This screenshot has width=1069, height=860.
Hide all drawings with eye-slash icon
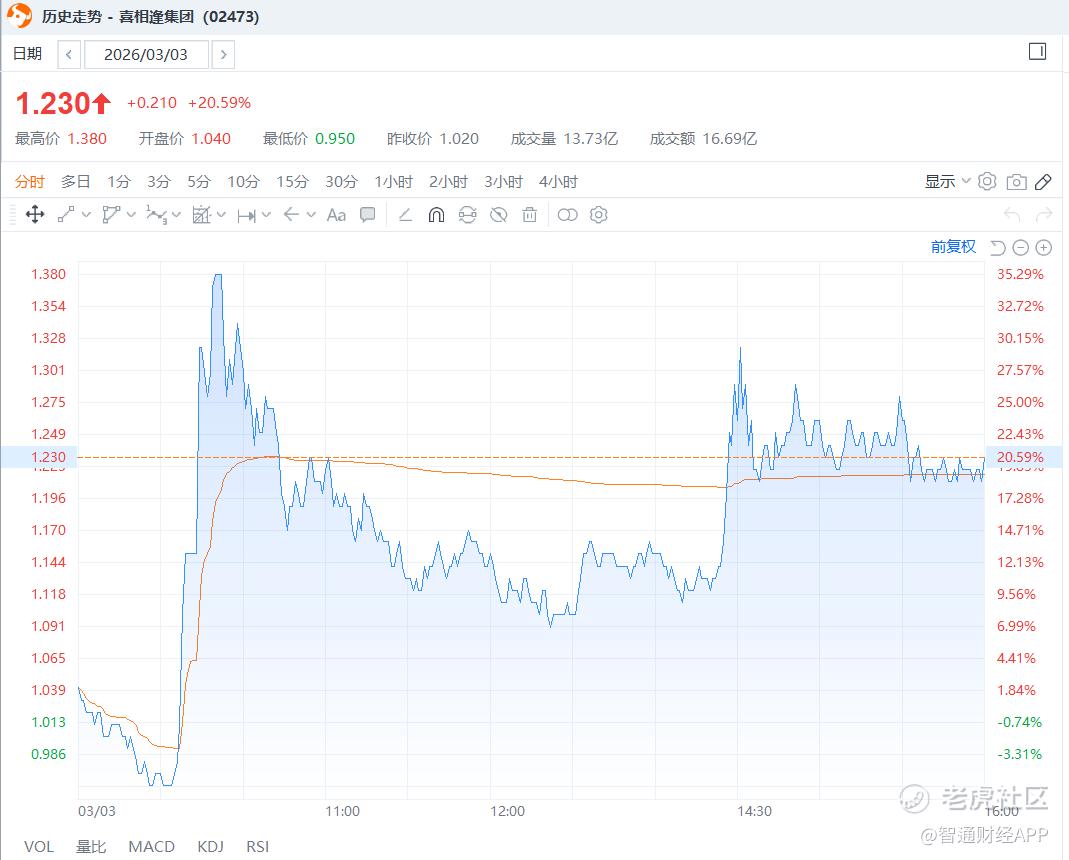point(499,214)
